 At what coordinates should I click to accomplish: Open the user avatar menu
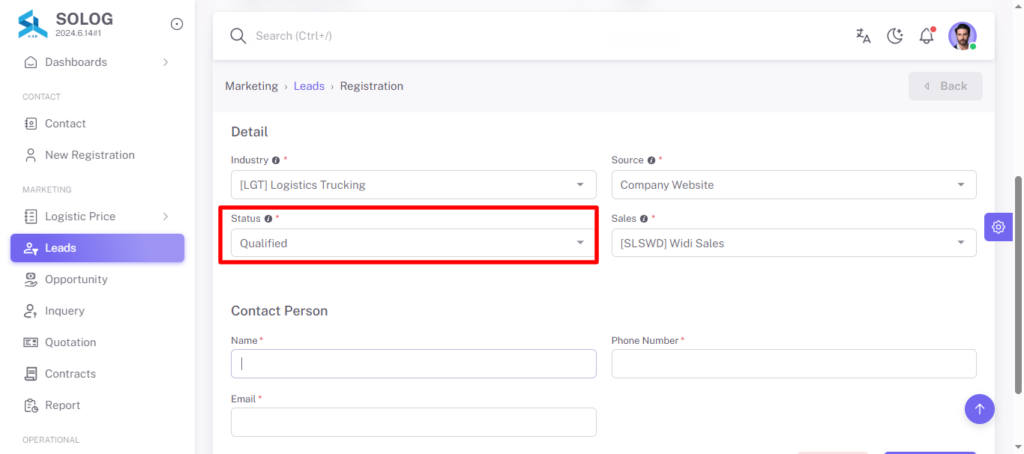click(x=962, y=36)
